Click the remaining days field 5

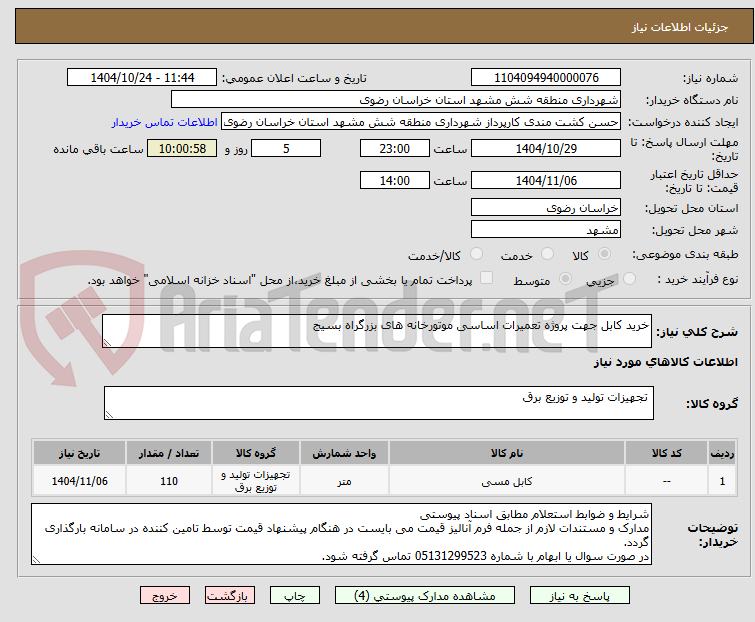click(x=286, y=148)
